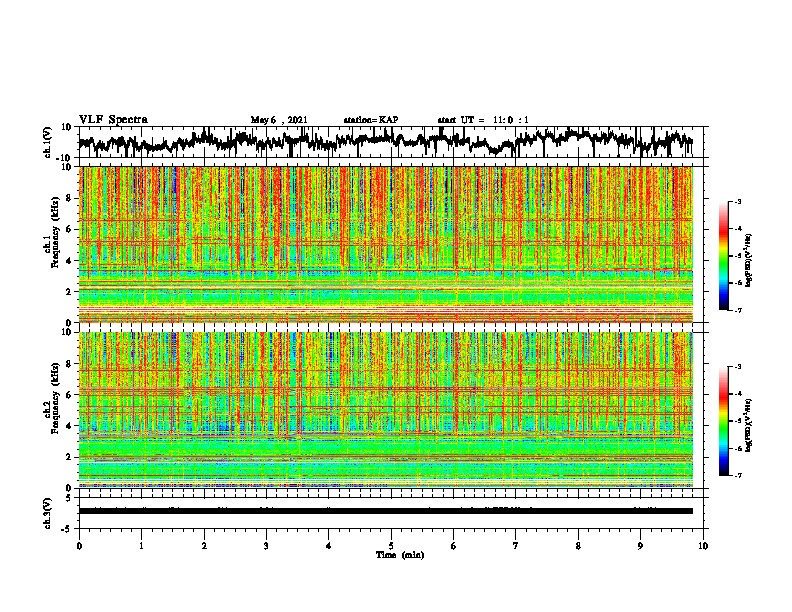Click the time axis tick label "0"
Screen dimensions: 792x612
[x=79, y=546]
